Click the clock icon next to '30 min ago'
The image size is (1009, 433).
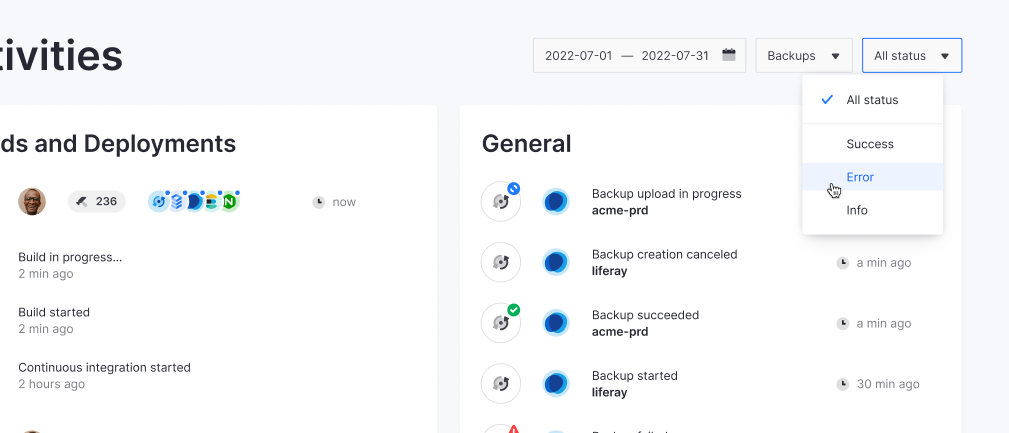click(x=843, y=384)
